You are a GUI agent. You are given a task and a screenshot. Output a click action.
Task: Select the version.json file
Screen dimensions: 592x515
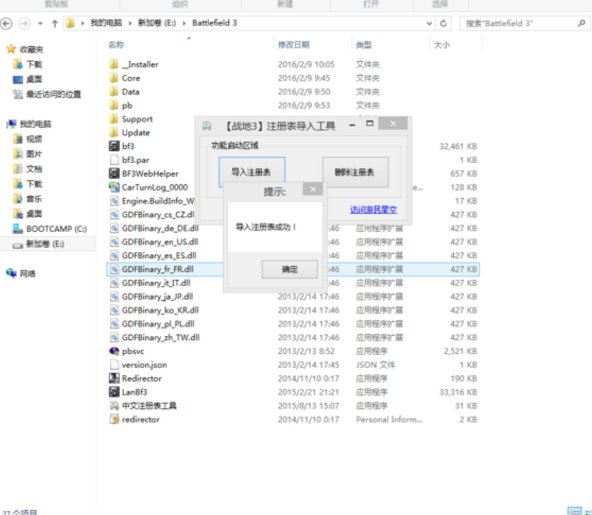(x=144, y=365)
